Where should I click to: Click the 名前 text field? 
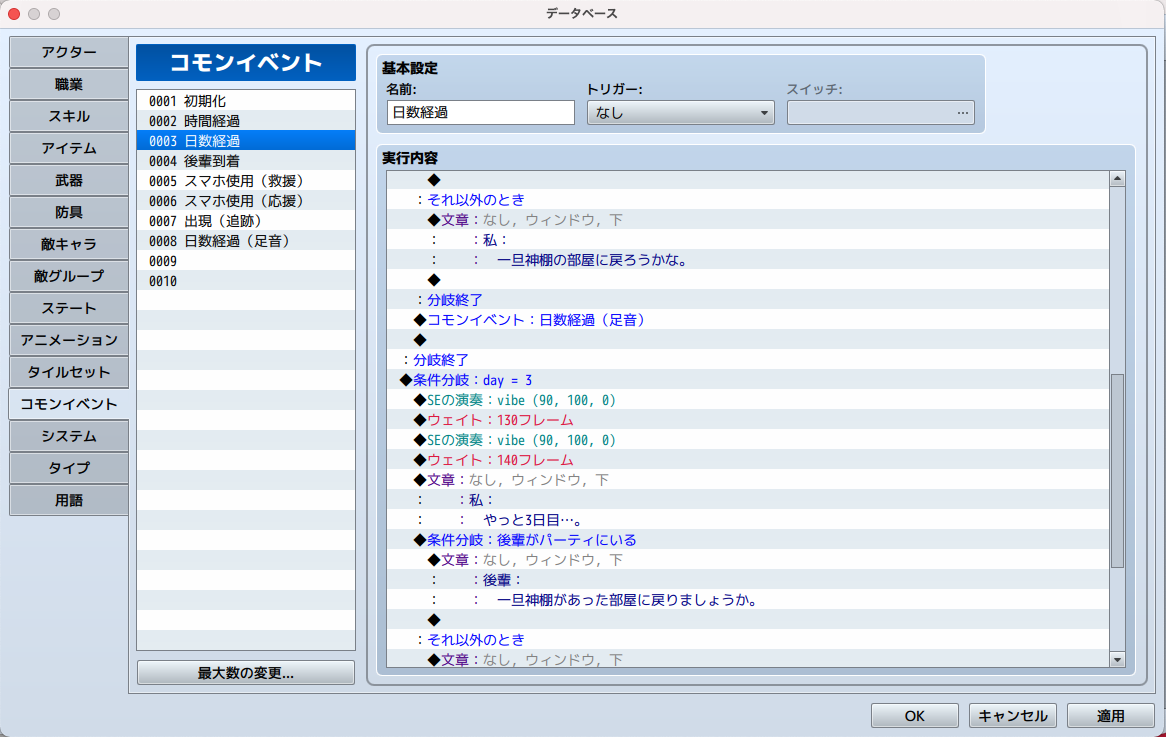pos(480,113)
